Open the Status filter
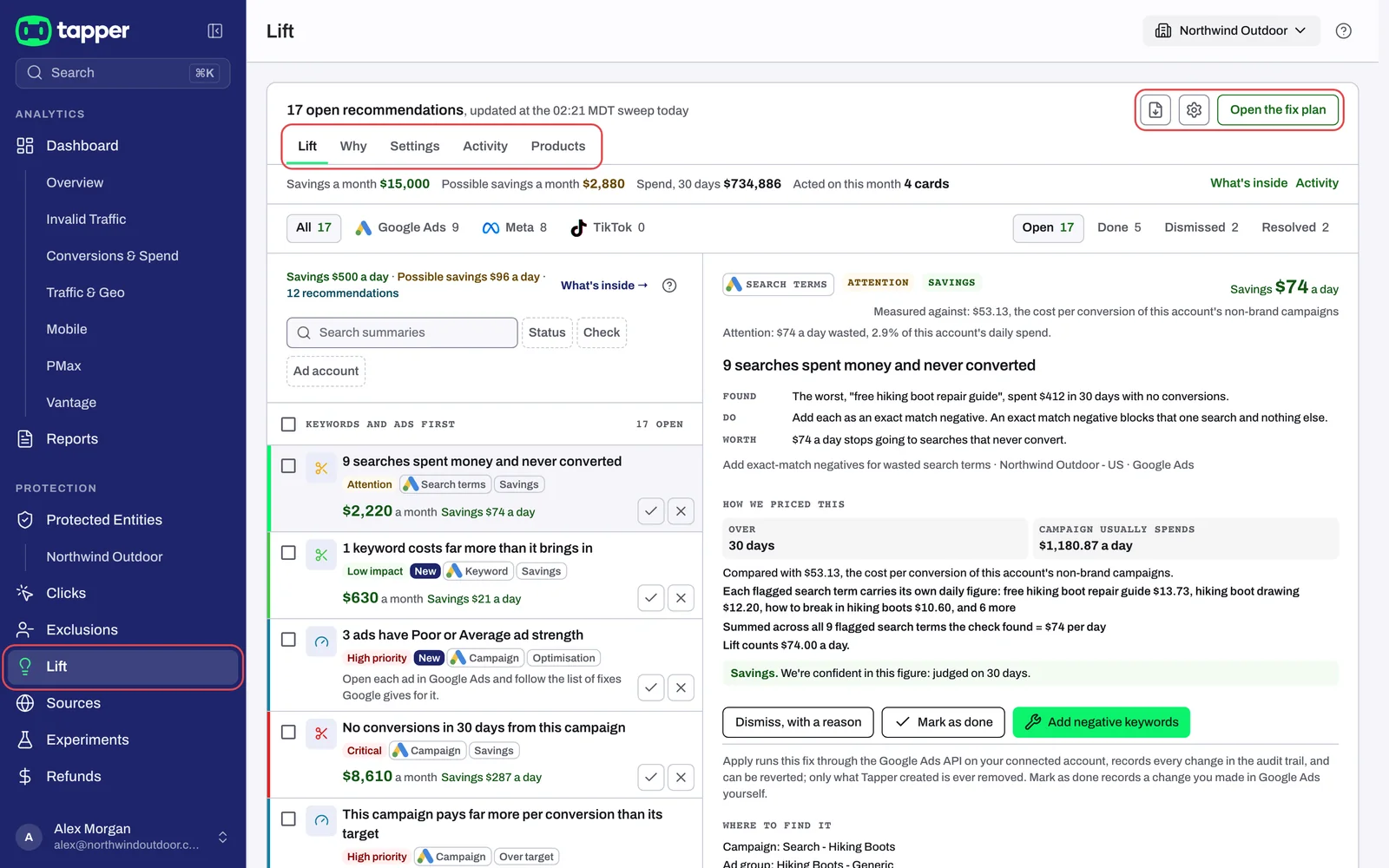This screenshot has width=1389, height=868. point(547,332)
